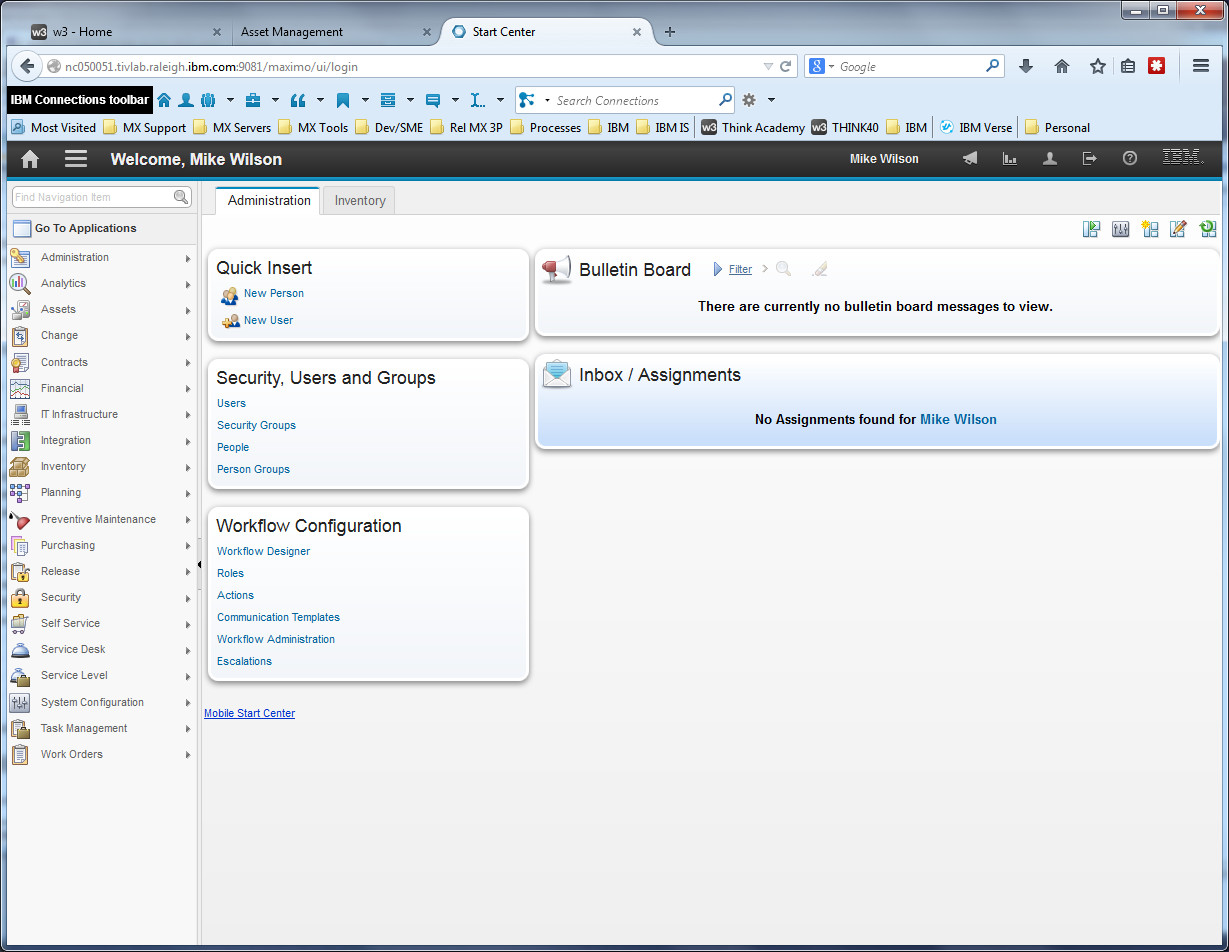Click the Firefox home icon
Screen dimensions: 1229x952
(1062, 66)
